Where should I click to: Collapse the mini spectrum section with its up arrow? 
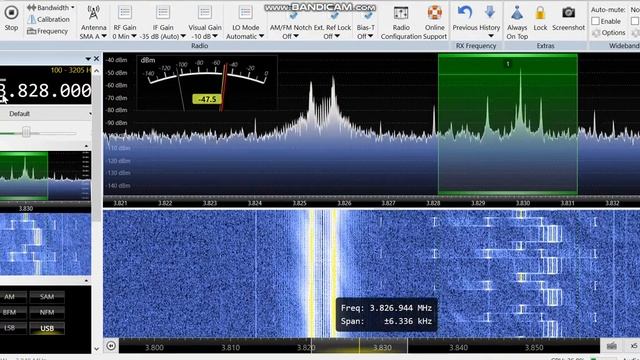click(86, 146)
